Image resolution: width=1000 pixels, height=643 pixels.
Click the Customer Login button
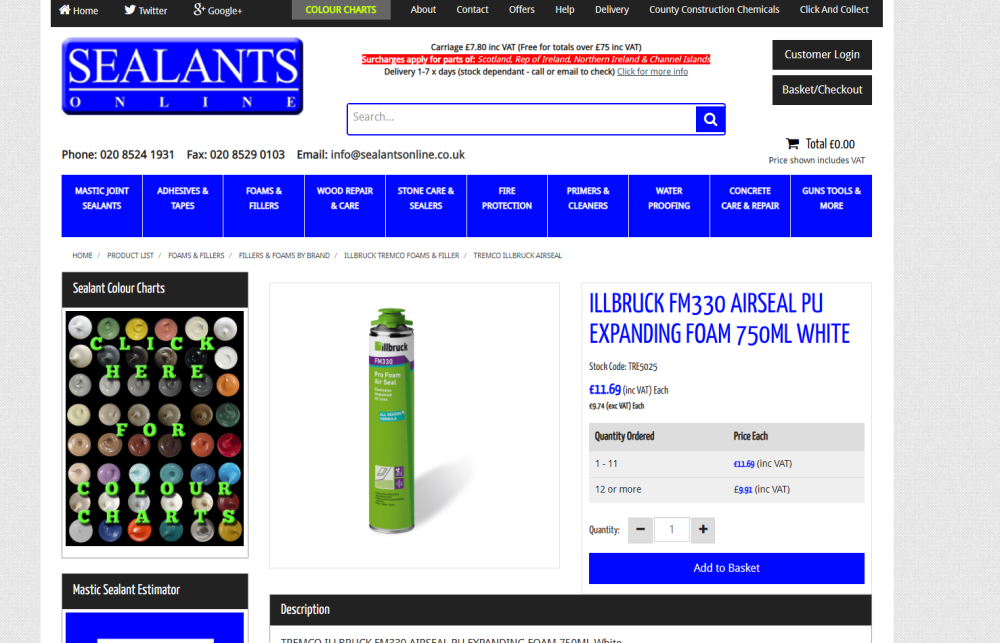821,55
